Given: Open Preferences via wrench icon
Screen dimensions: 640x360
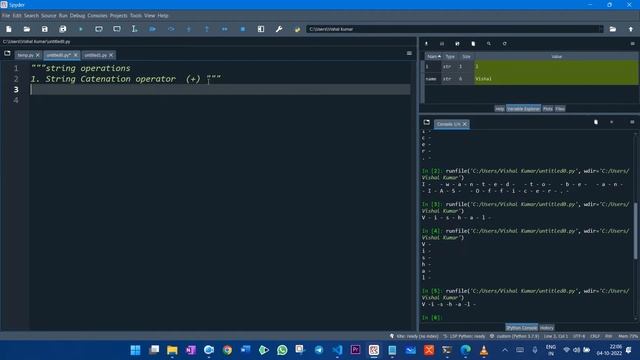Looking at the screenshot, I should click(x=279, y=29).
